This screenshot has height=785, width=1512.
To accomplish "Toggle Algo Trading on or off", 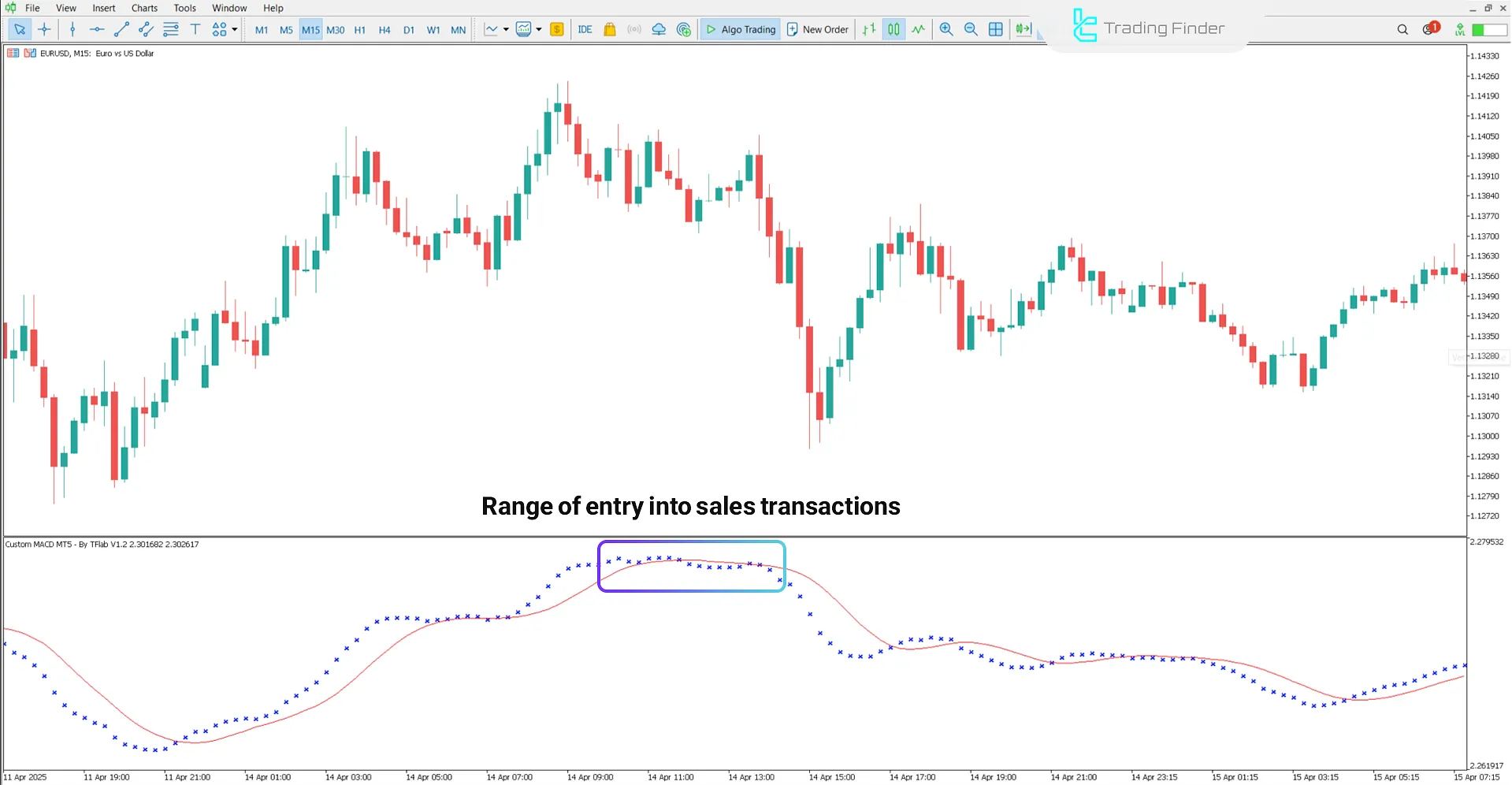I will pos(739,29).
